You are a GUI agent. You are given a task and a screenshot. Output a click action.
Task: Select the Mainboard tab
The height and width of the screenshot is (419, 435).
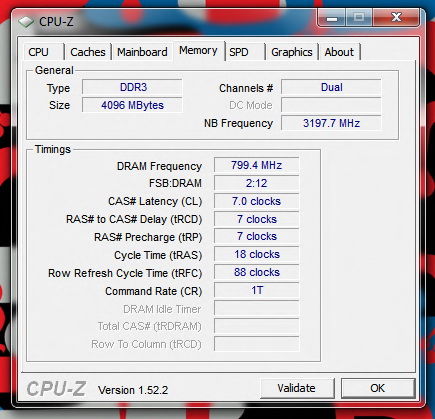click(142, 52)
